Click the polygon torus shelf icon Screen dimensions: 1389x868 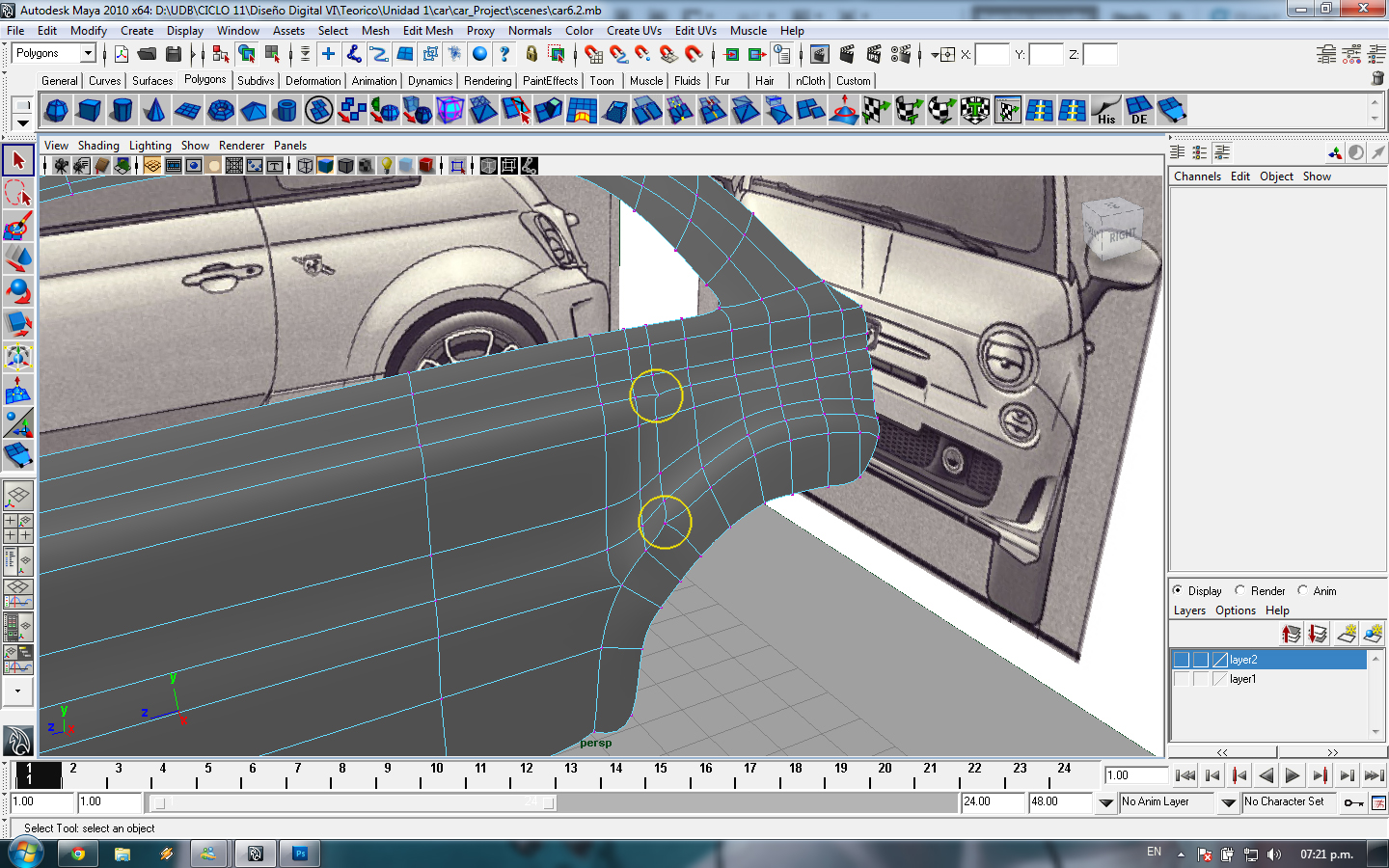pos(221,111)
